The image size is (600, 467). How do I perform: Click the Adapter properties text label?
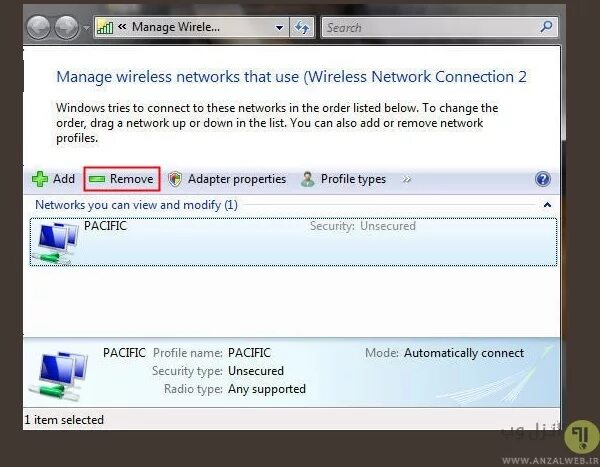(x=237, y=179)
